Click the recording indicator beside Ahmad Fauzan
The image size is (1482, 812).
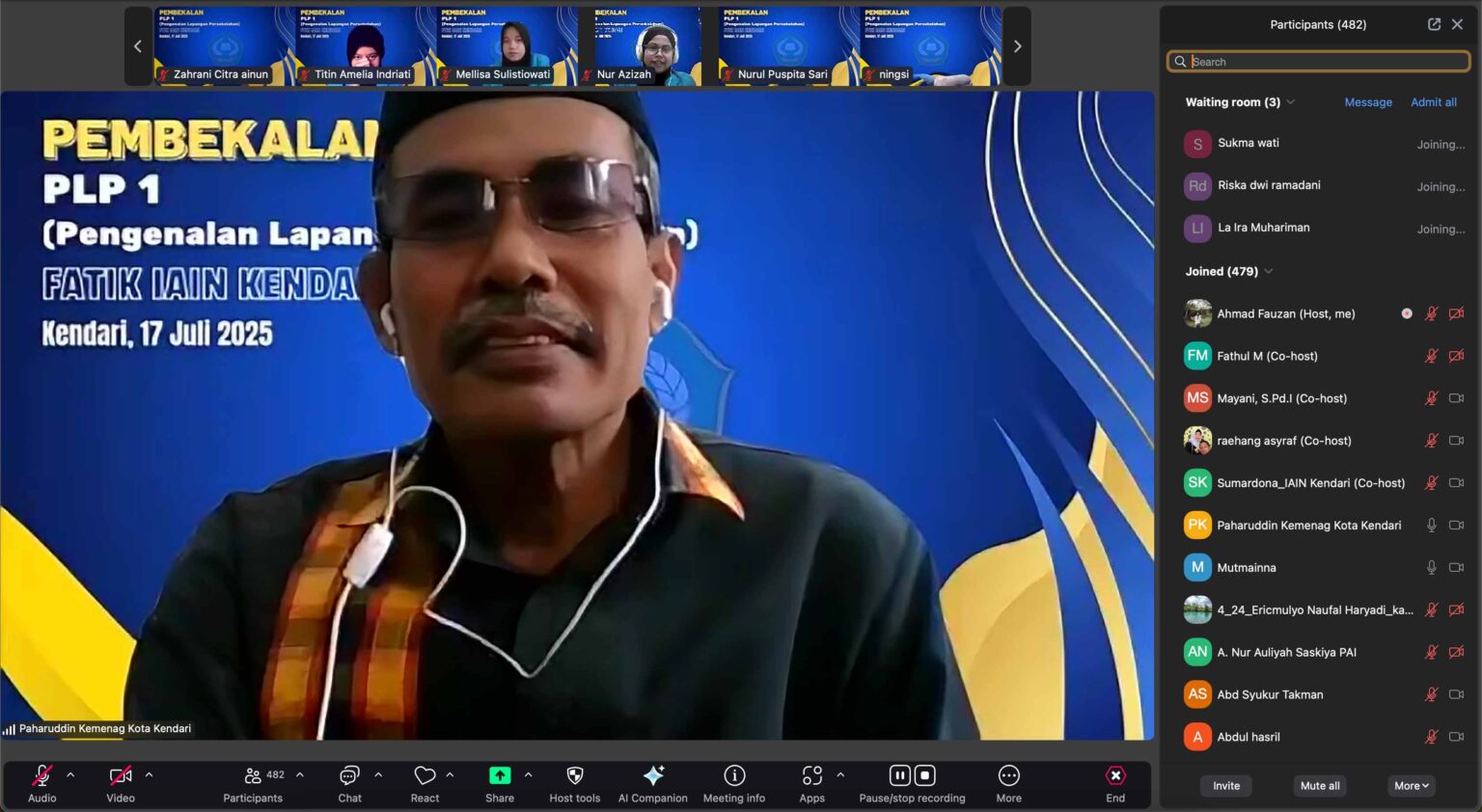pyautogui.click(x=1407, y=313)
